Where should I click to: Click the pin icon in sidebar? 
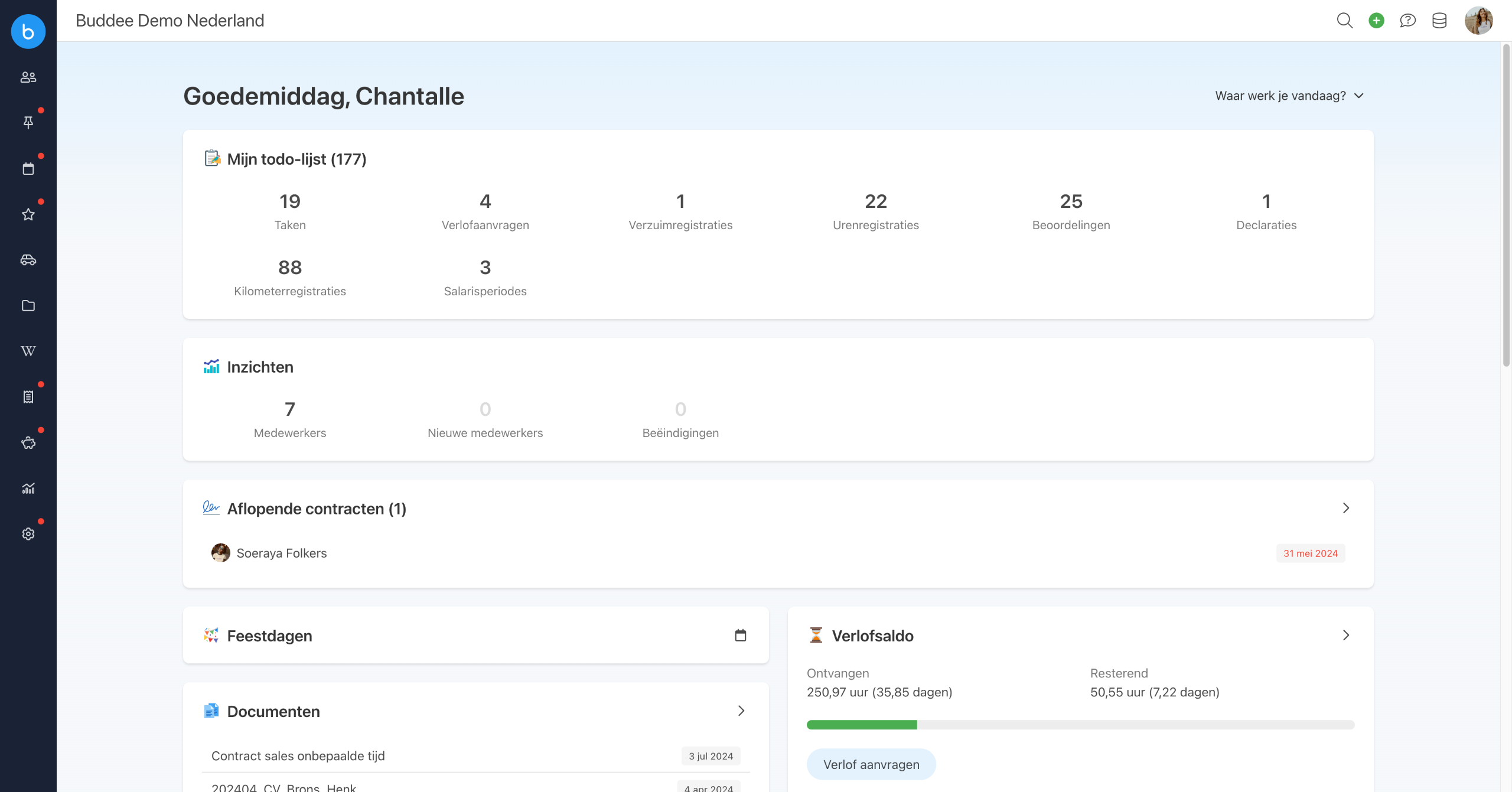pos(28,123)
